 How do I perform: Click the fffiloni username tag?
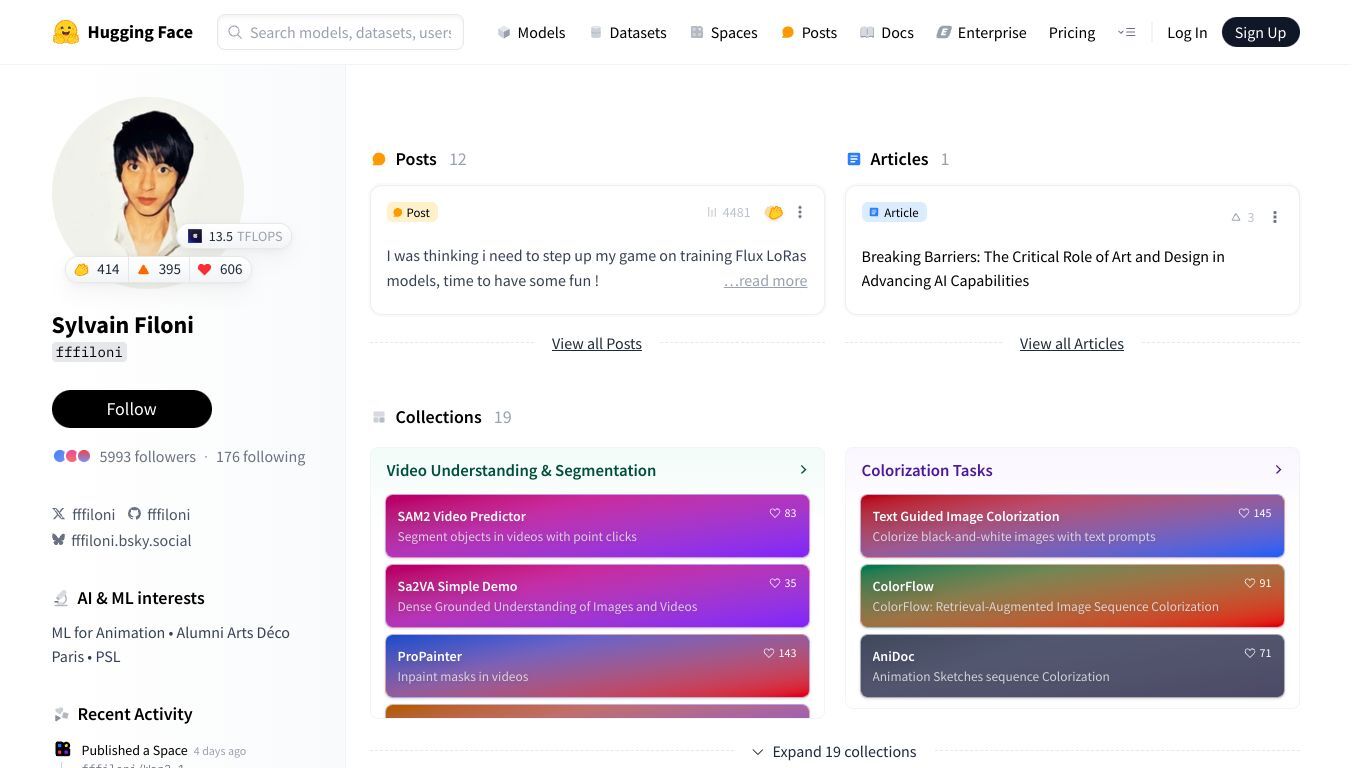[x=89, y=352]
